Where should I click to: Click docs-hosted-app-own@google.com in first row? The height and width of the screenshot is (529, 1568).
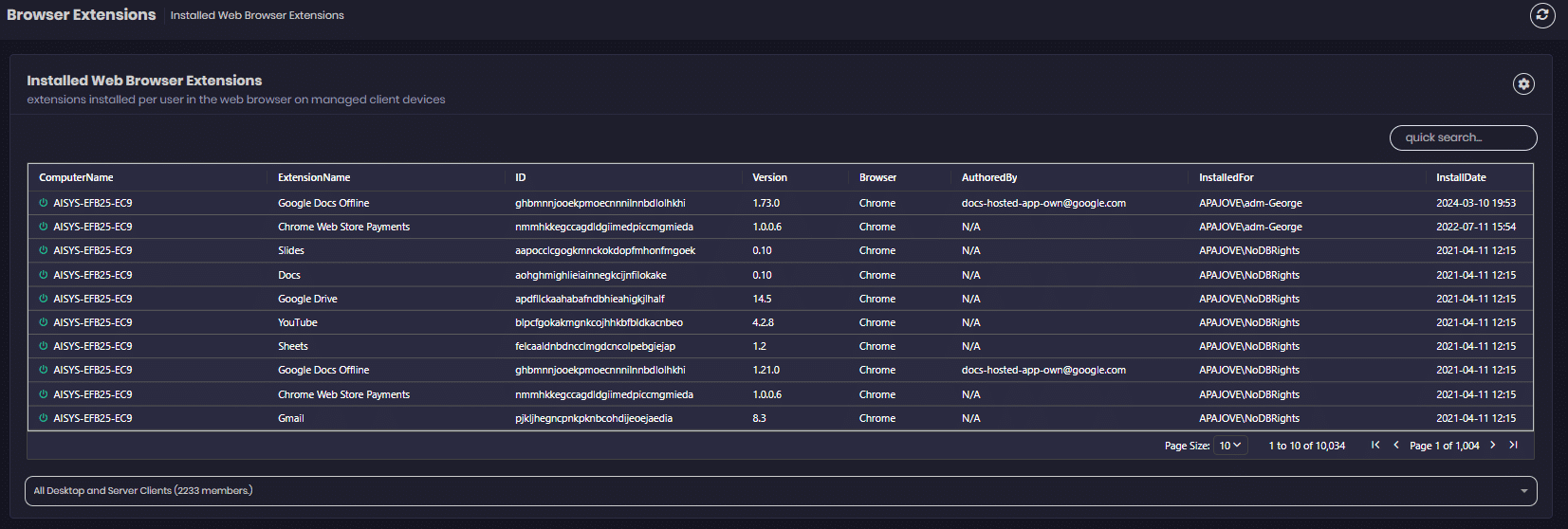(1043, 204)
